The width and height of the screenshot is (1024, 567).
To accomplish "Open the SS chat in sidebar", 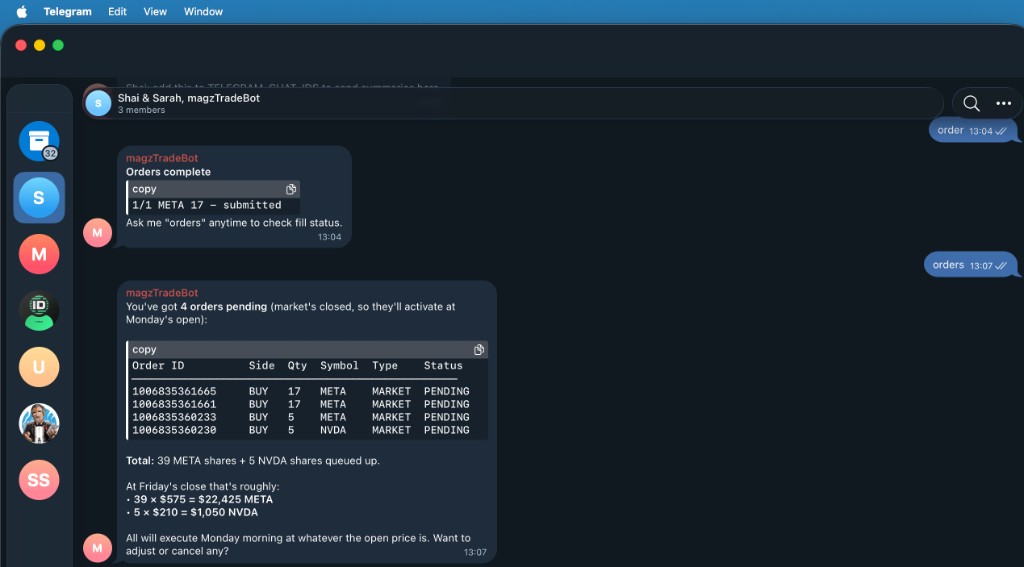I will point(39,479).
